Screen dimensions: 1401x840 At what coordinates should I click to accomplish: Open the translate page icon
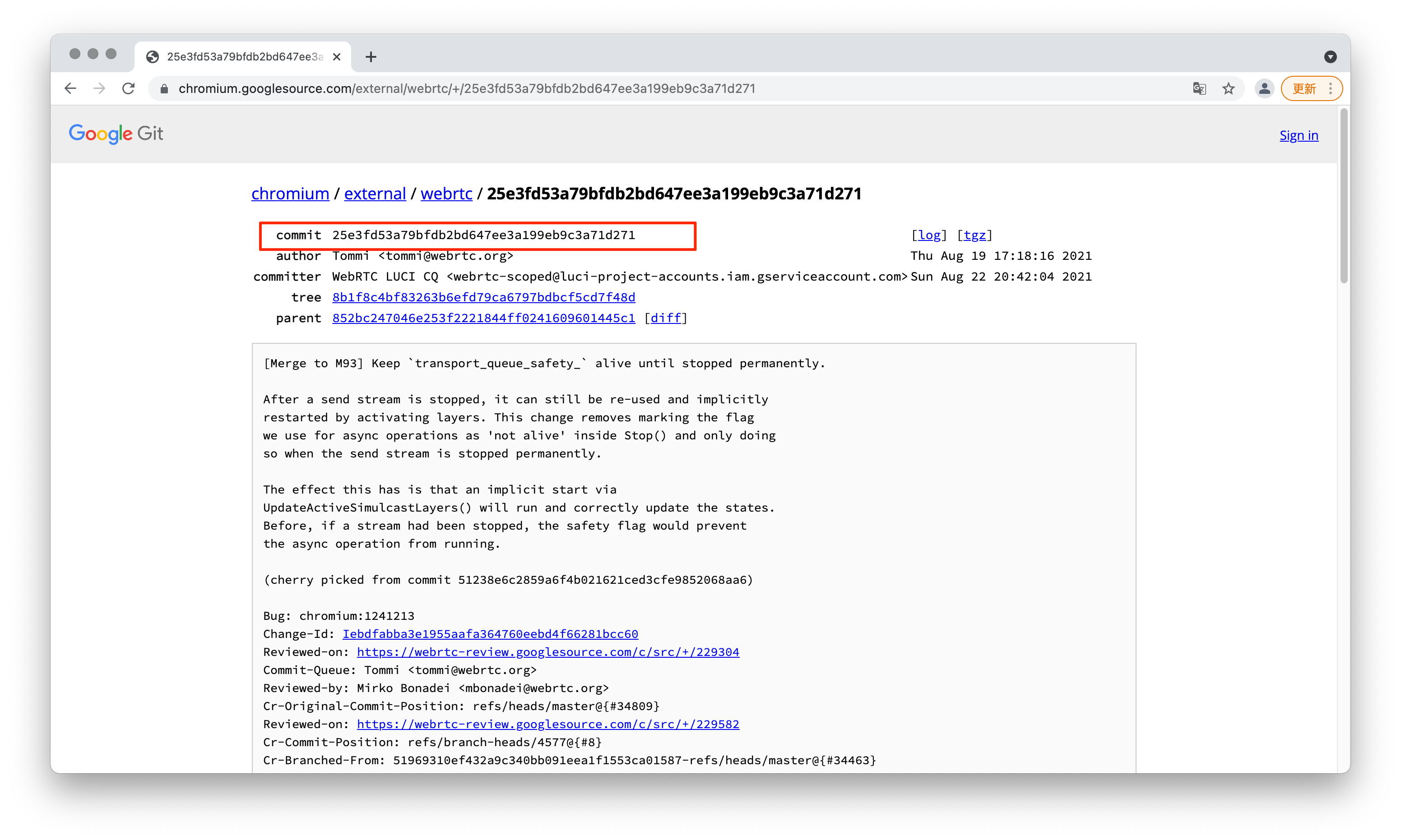click(1199, 88)
